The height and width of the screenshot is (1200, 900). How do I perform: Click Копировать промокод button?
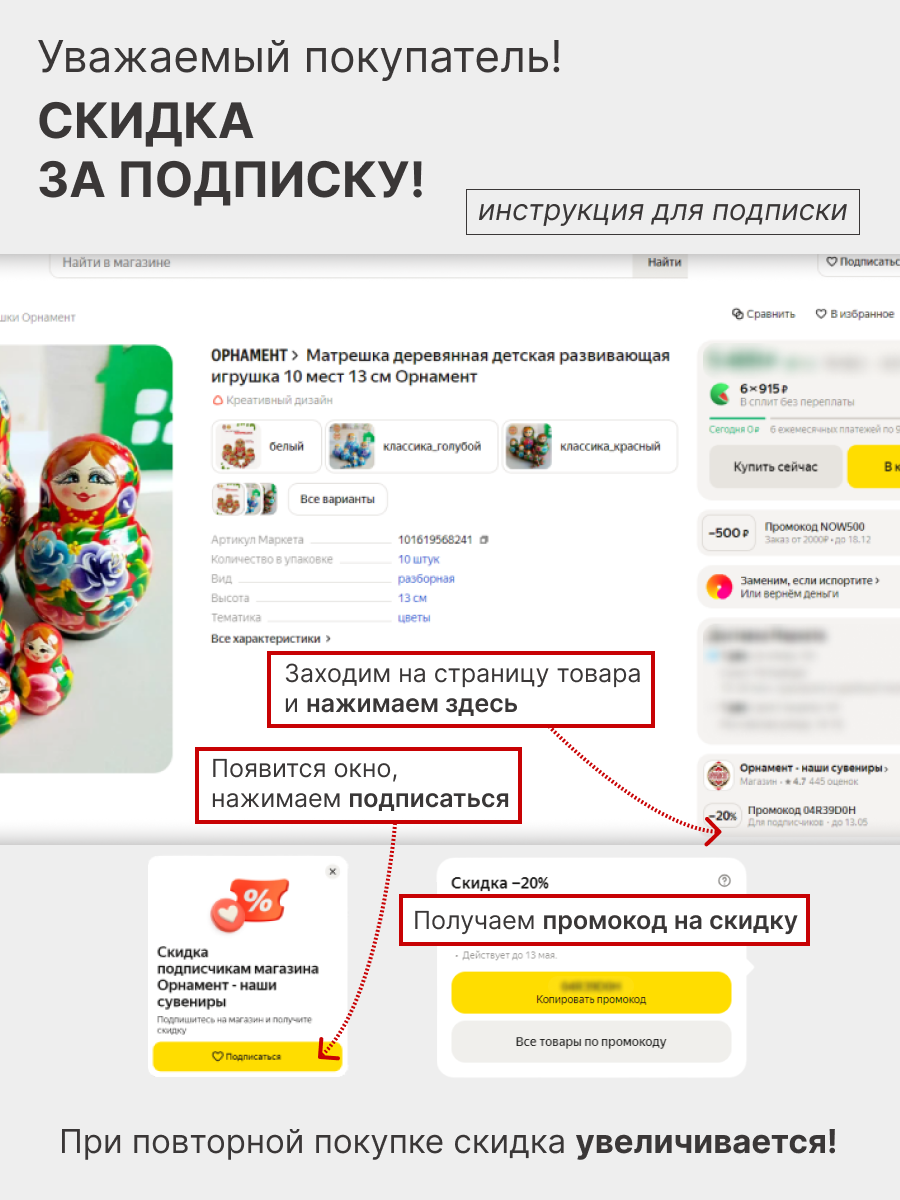pyautogui.click(x=591, y=992)
